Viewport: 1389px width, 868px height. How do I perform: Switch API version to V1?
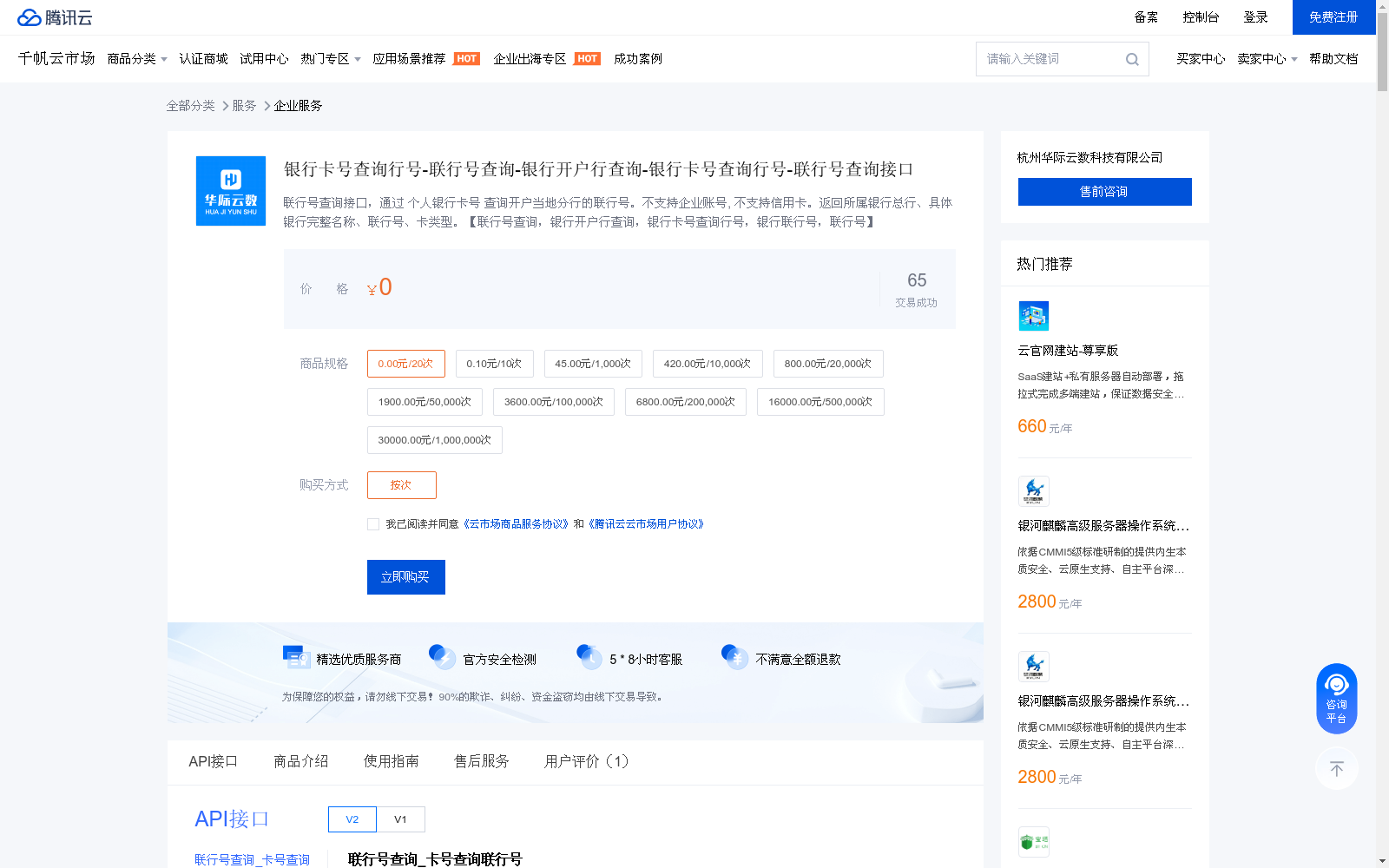tap(401, 819)
